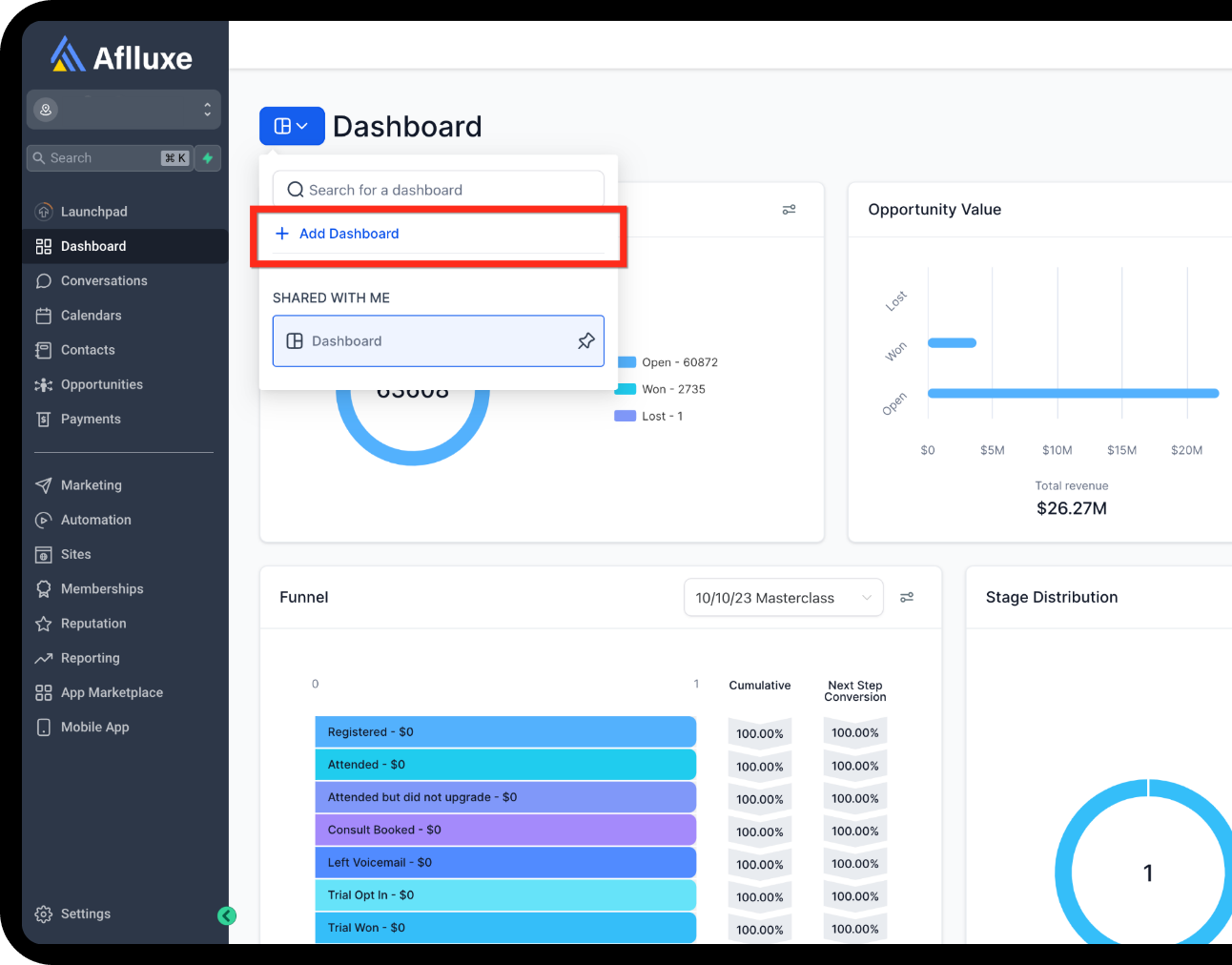1232x965 pixels.
Task: Click the Launchpad rocket icon
Action: [44, 212]
